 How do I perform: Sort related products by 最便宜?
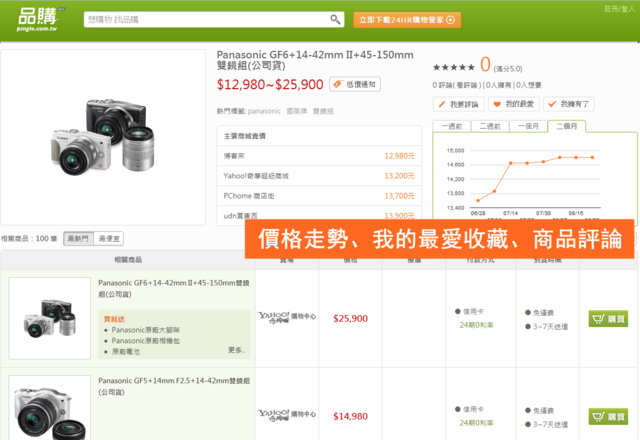click(109, 238)
